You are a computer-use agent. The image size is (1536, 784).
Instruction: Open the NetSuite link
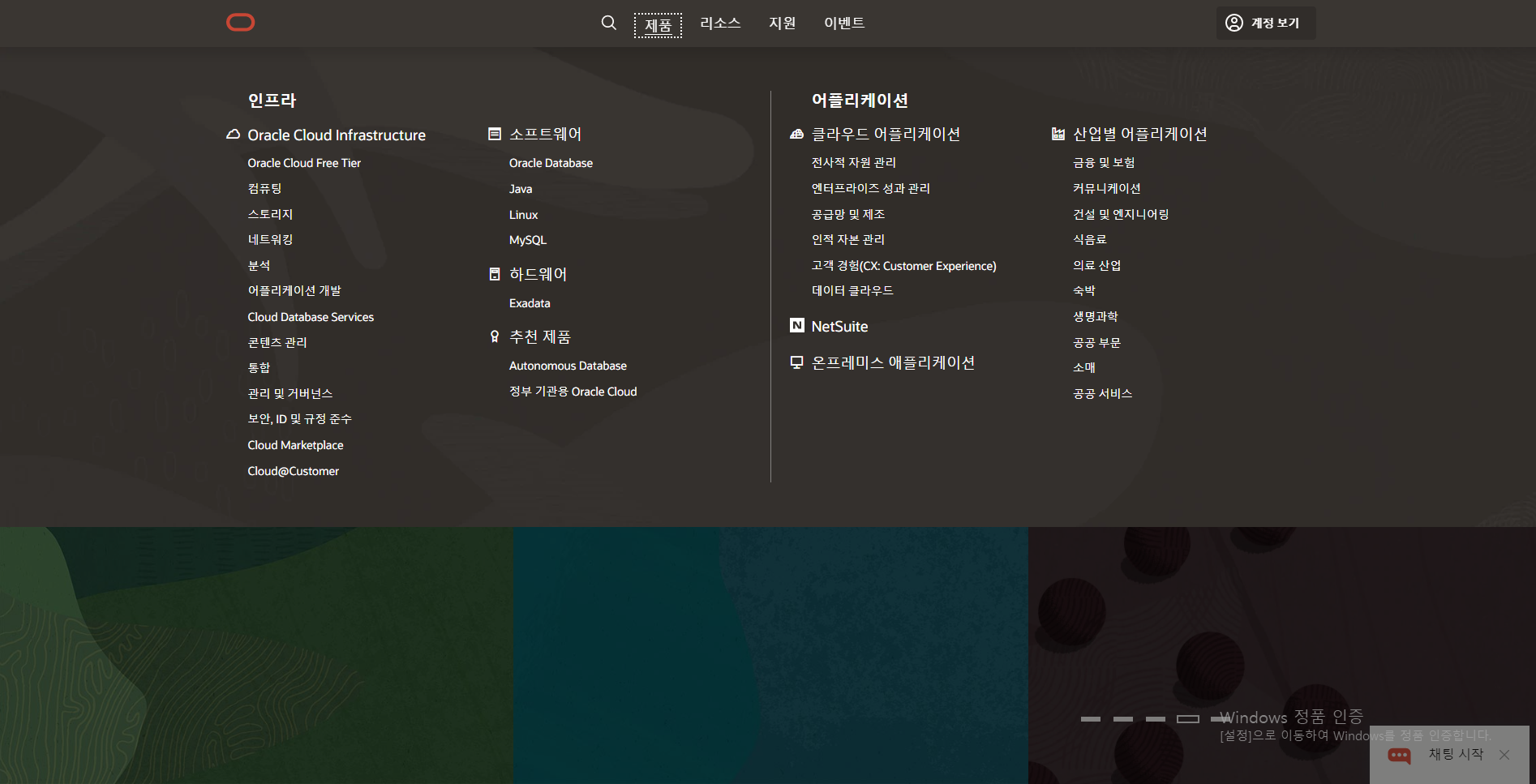pyautogui.click(x=839, y=326)
